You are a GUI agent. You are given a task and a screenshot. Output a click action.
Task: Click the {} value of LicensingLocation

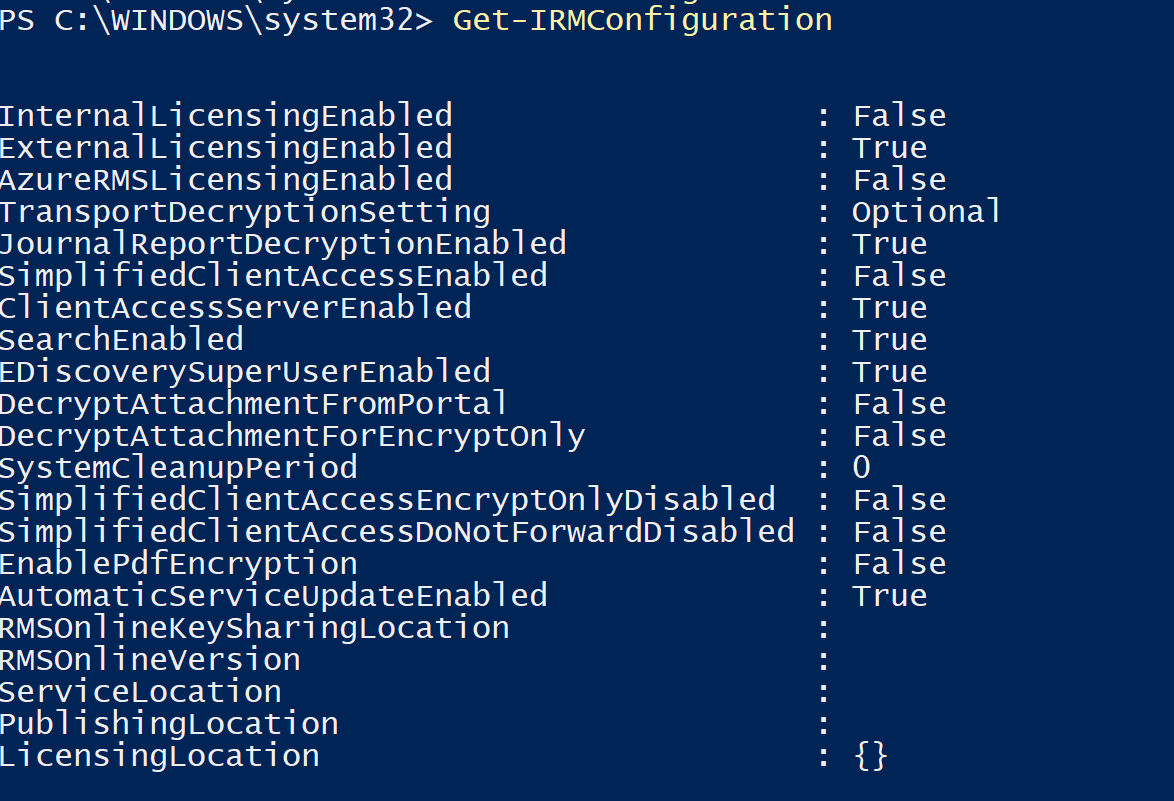tap(871, 756)
